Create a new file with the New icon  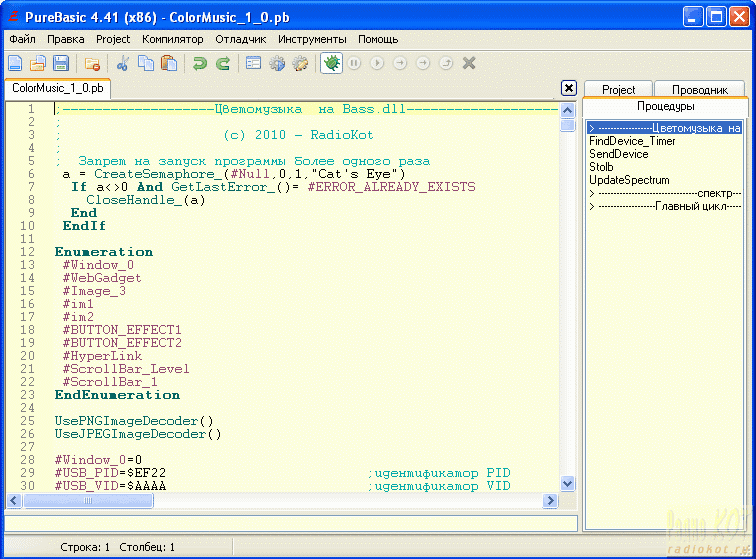[15, 63]
